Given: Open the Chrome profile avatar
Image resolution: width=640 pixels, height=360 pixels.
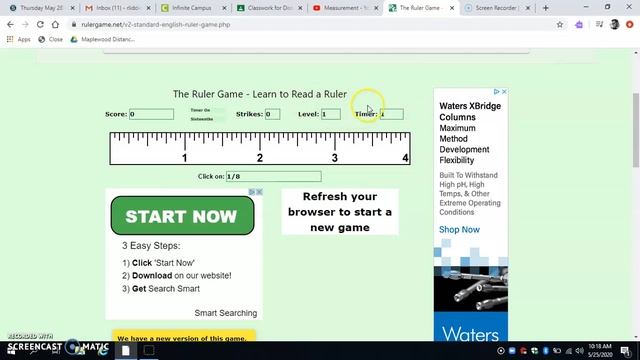Looking at the screenshot, I should pos(615,24).
